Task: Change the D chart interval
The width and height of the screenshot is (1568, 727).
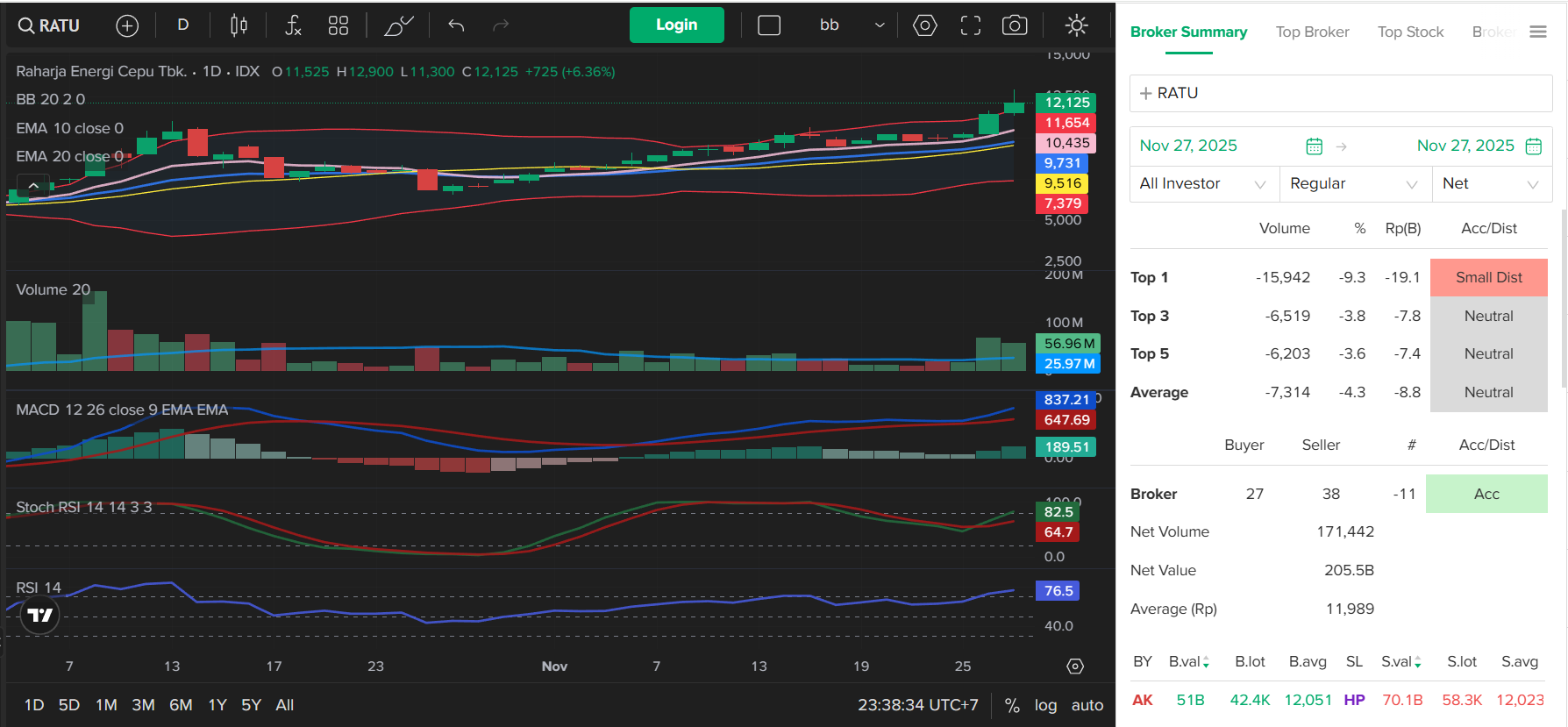Action: [182, 25]
